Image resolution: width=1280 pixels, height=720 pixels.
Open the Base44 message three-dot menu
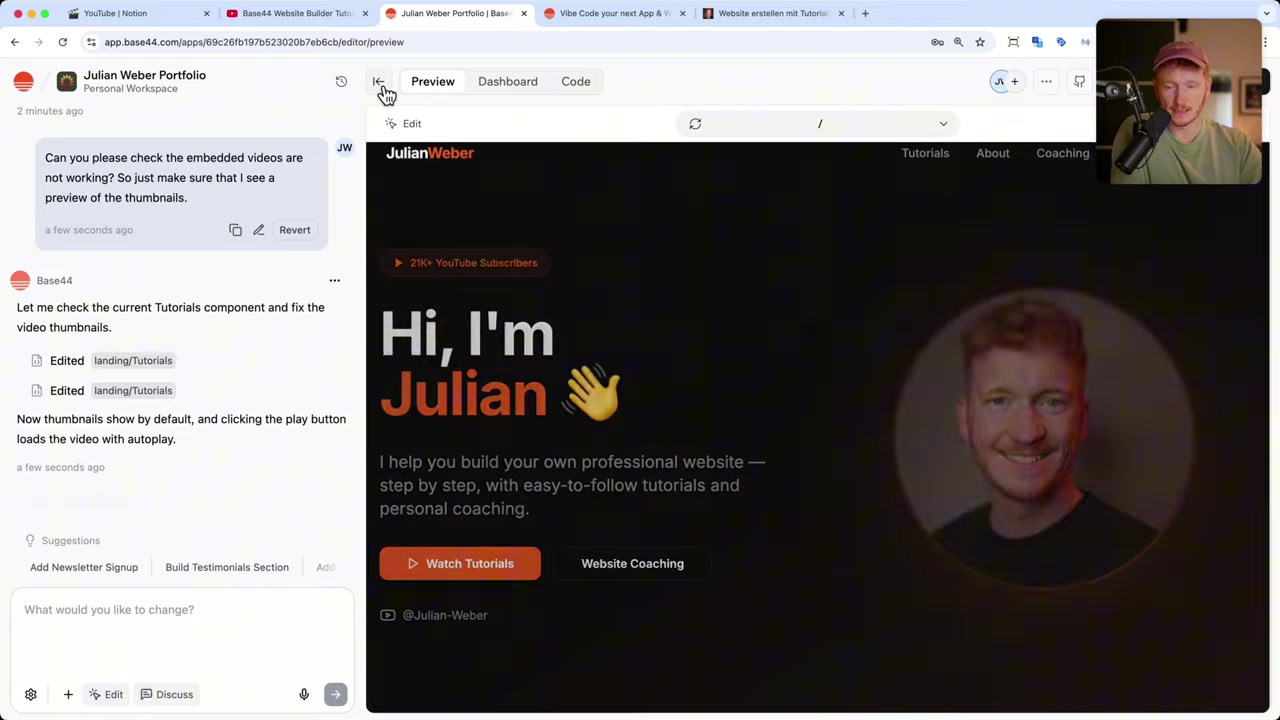pyautogui.click(x=335, y=281)
